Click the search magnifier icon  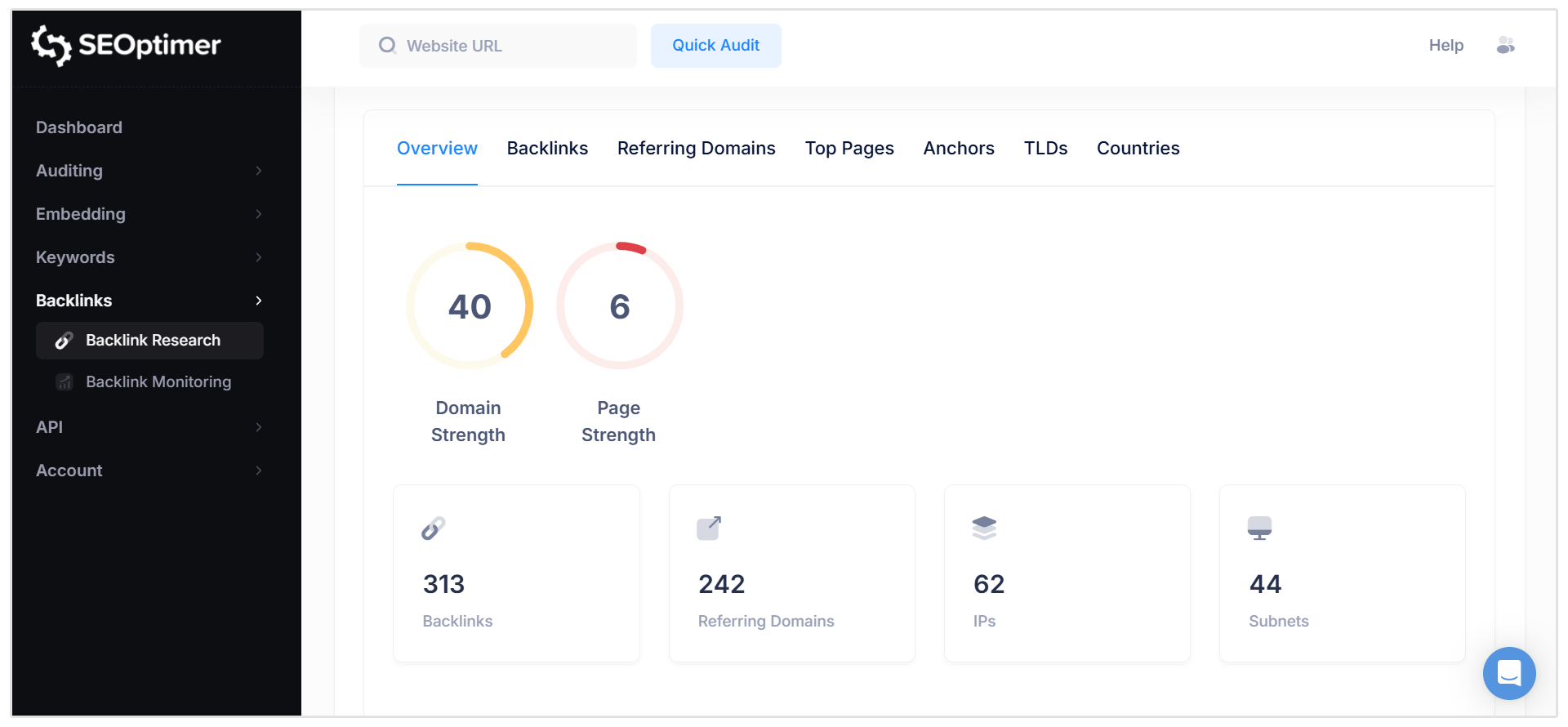387,46
